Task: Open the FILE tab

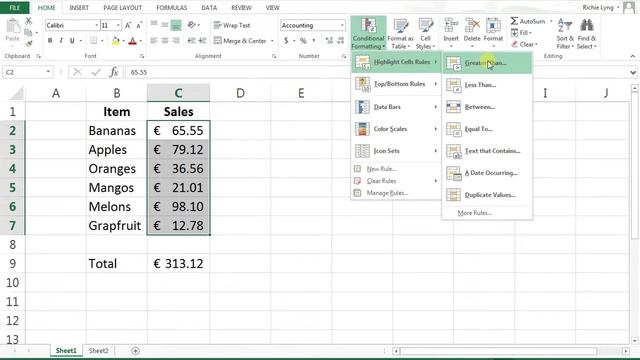Action: click(x=15, y=8)
